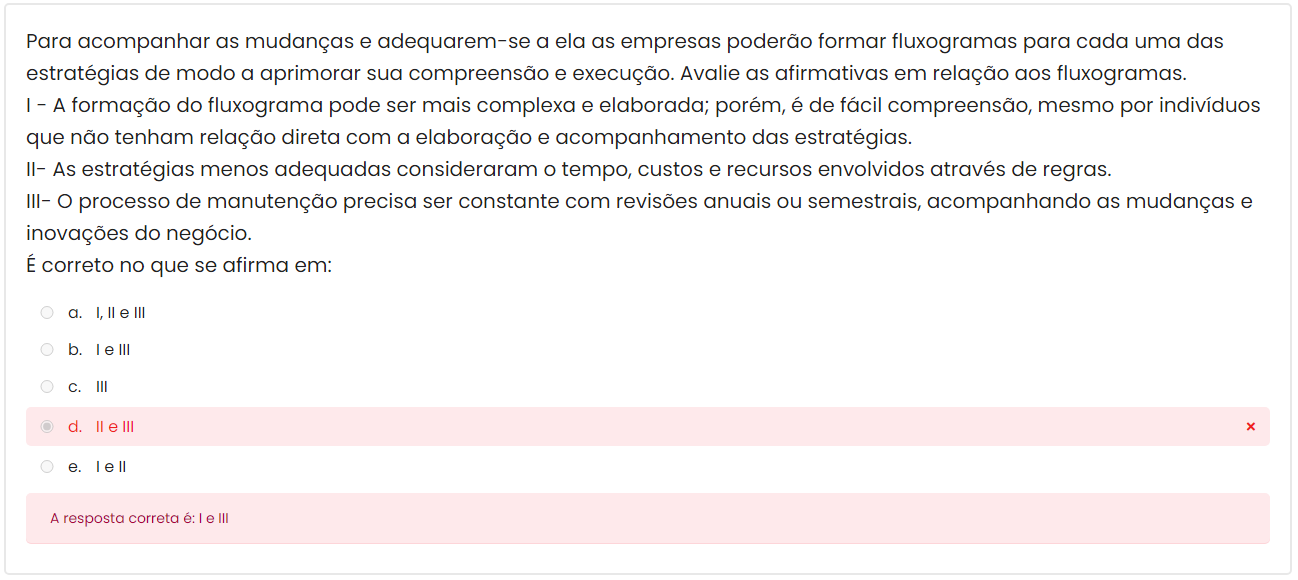Select radio button for option a

[47, 313]
